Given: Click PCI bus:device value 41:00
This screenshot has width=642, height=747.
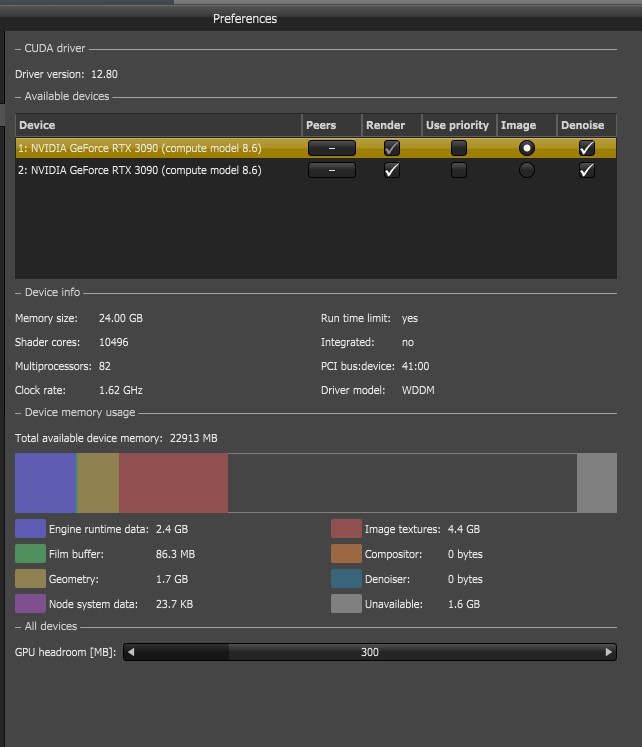Looking at the screenshot, I should (415, 366).
